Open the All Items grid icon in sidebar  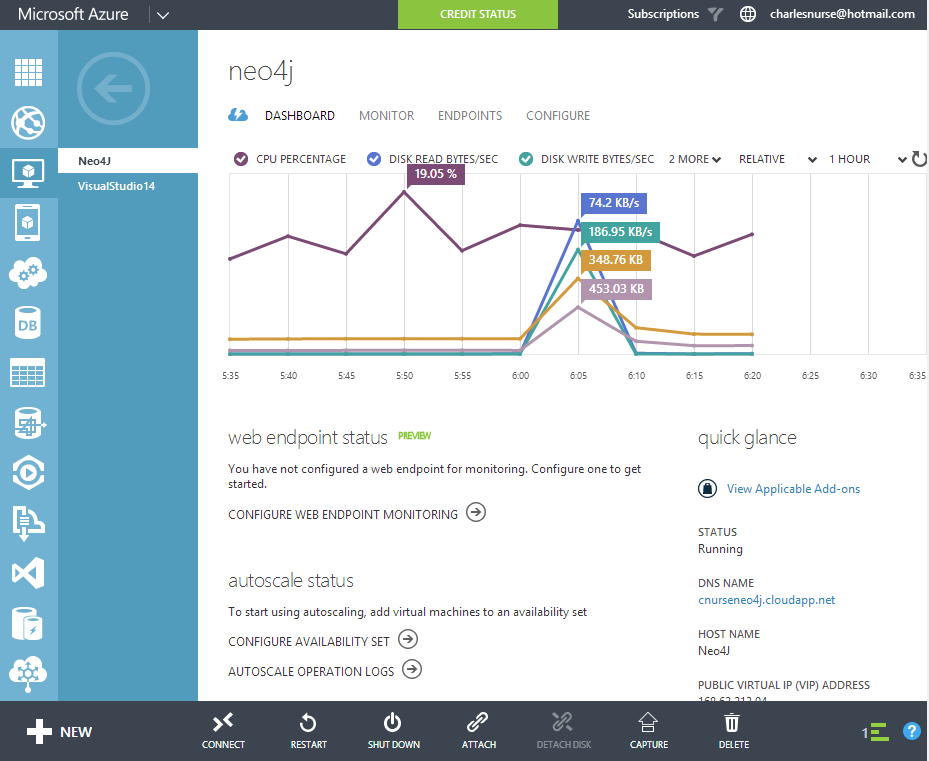28,72
